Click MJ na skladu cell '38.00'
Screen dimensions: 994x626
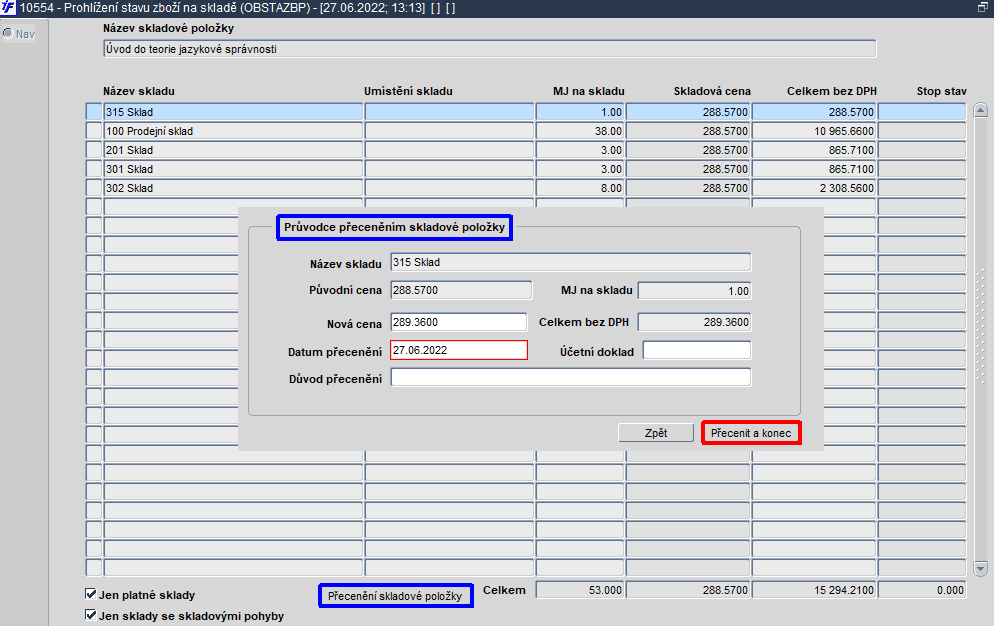(580, 131)
